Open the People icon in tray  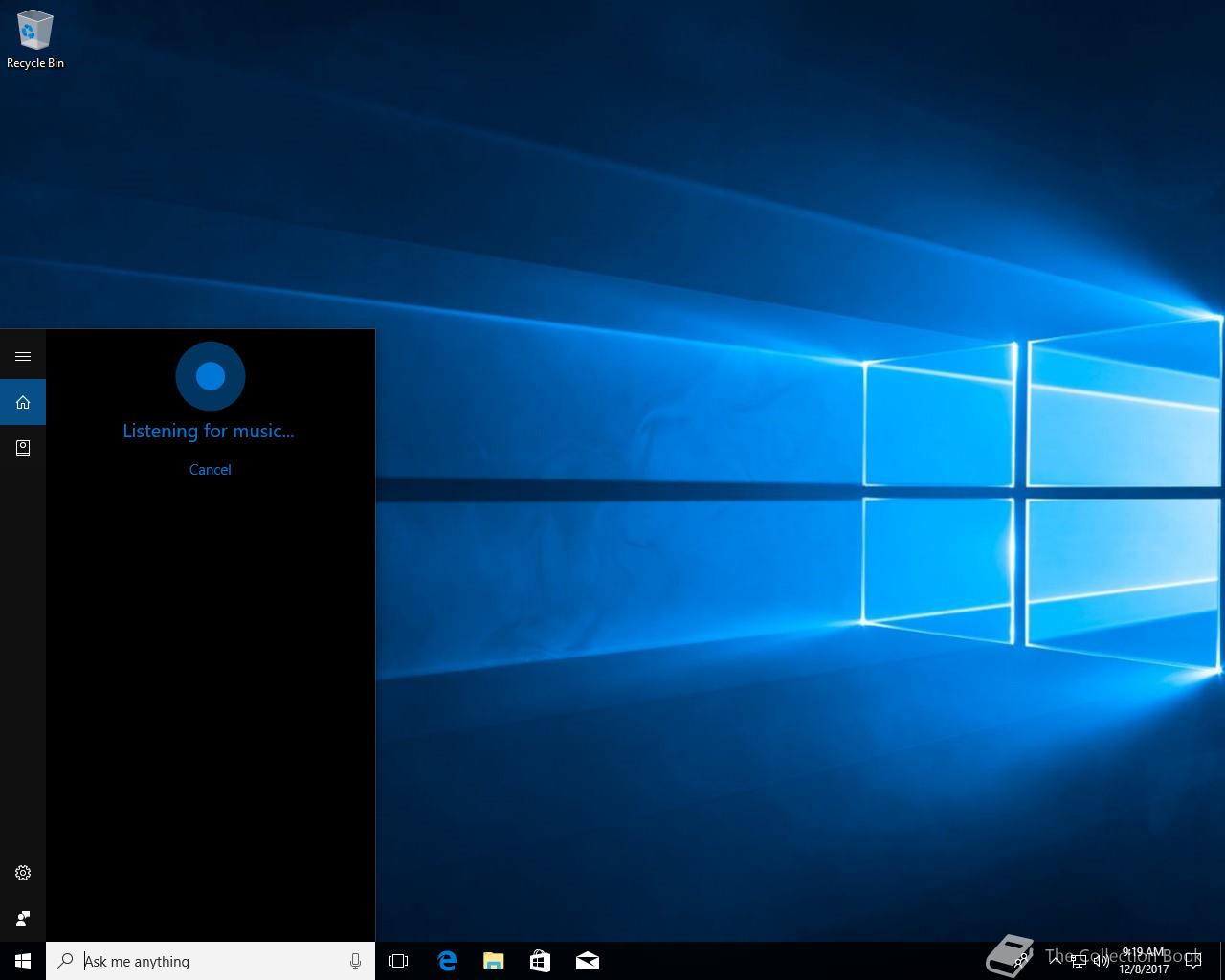tap(1020, 960)
